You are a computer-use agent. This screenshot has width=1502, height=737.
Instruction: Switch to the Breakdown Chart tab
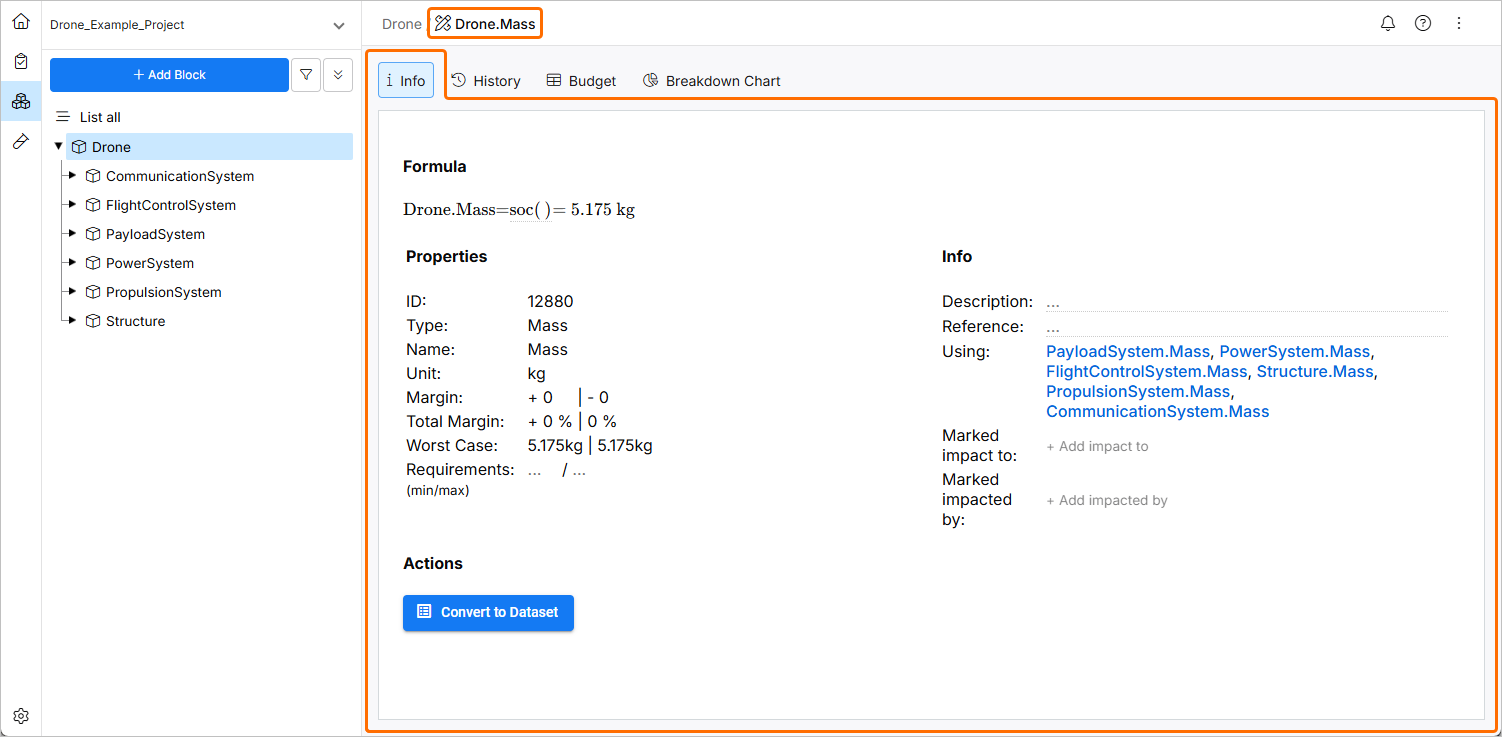[x=711, y=81]
